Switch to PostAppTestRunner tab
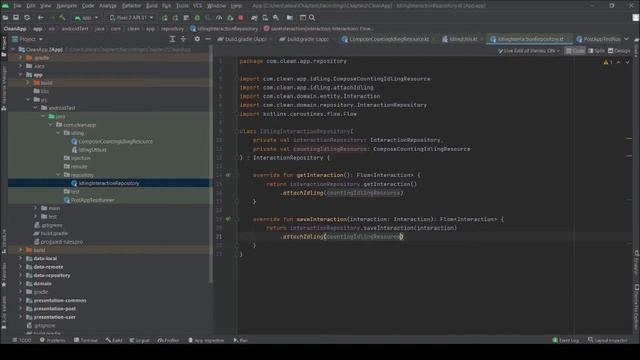This screenshot has width=640, height=360. tap(598, 39)
